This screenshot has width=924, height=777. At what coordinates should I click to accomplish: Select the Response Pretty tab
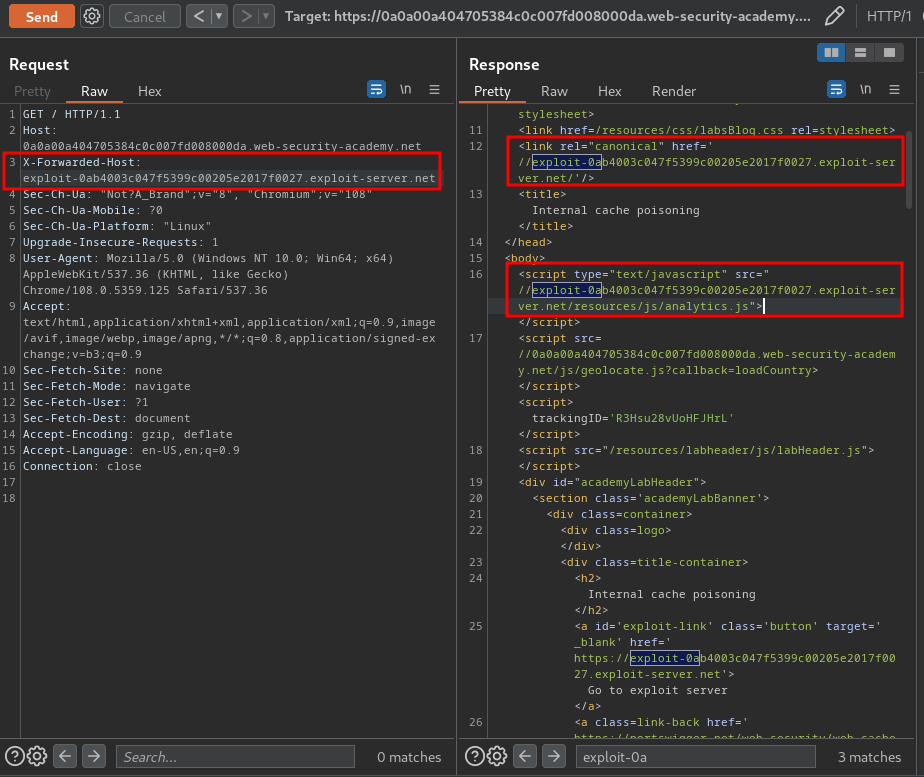pos(492,91)
